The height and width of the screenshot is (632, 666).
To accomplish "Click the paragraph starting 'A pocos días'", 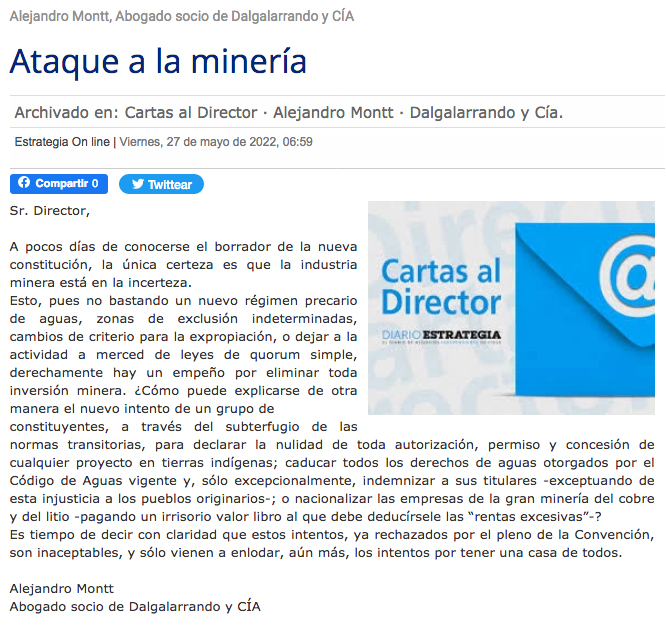I will tap(183, 264).
